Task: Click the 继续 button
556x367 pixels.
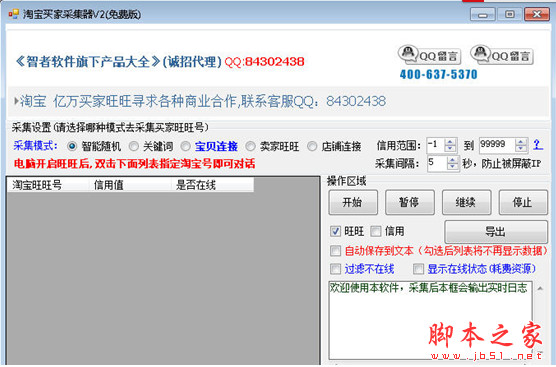Action: [466, 202]
